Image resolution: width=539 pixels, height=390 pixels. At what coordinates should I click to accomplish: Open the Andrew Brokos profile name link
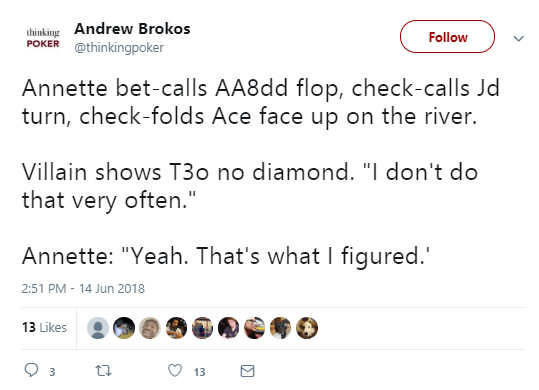coord(132,29)
